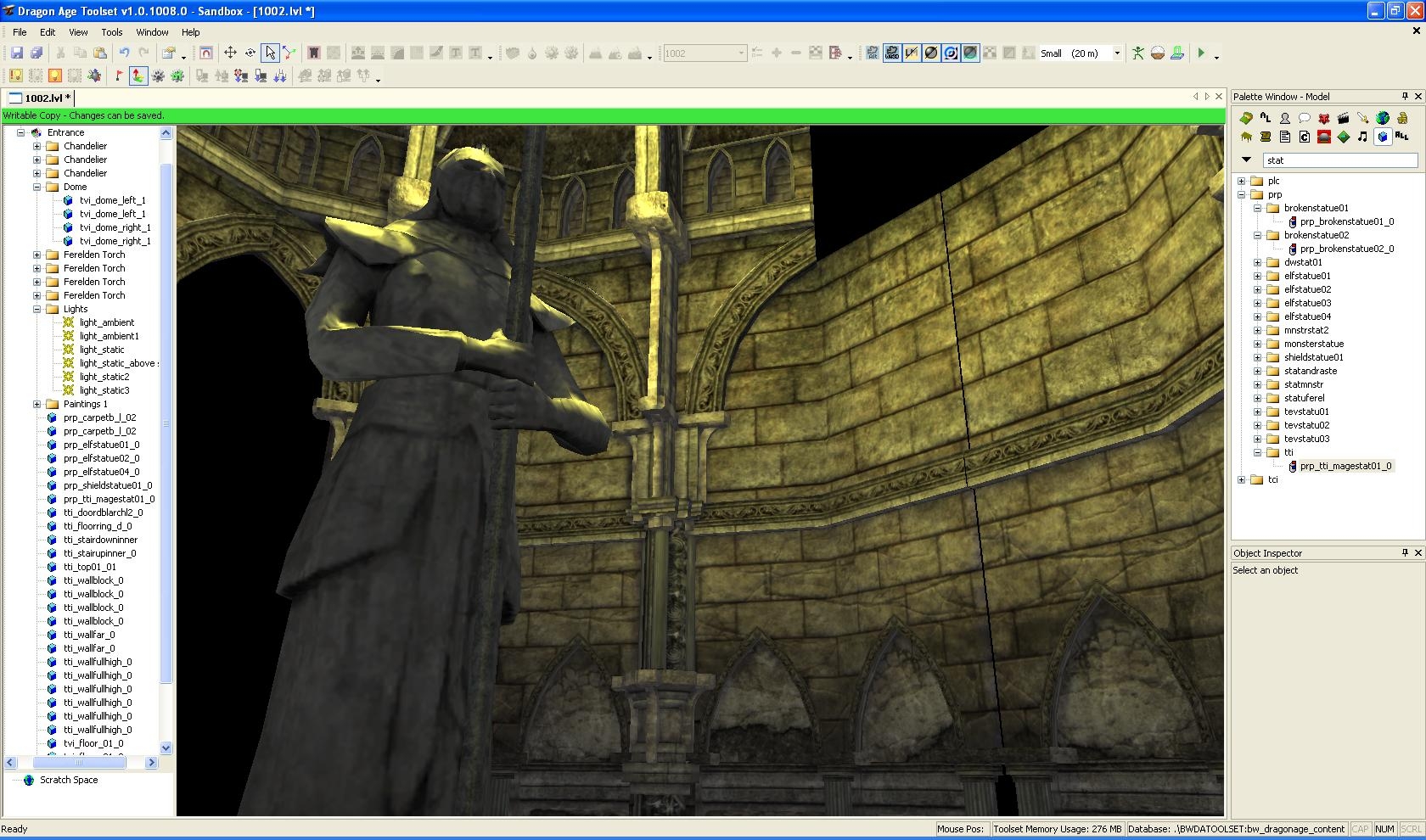1426x840 pixels.
Task: Select the scroll icon in the palette
Action: (x=1266, y=137)
